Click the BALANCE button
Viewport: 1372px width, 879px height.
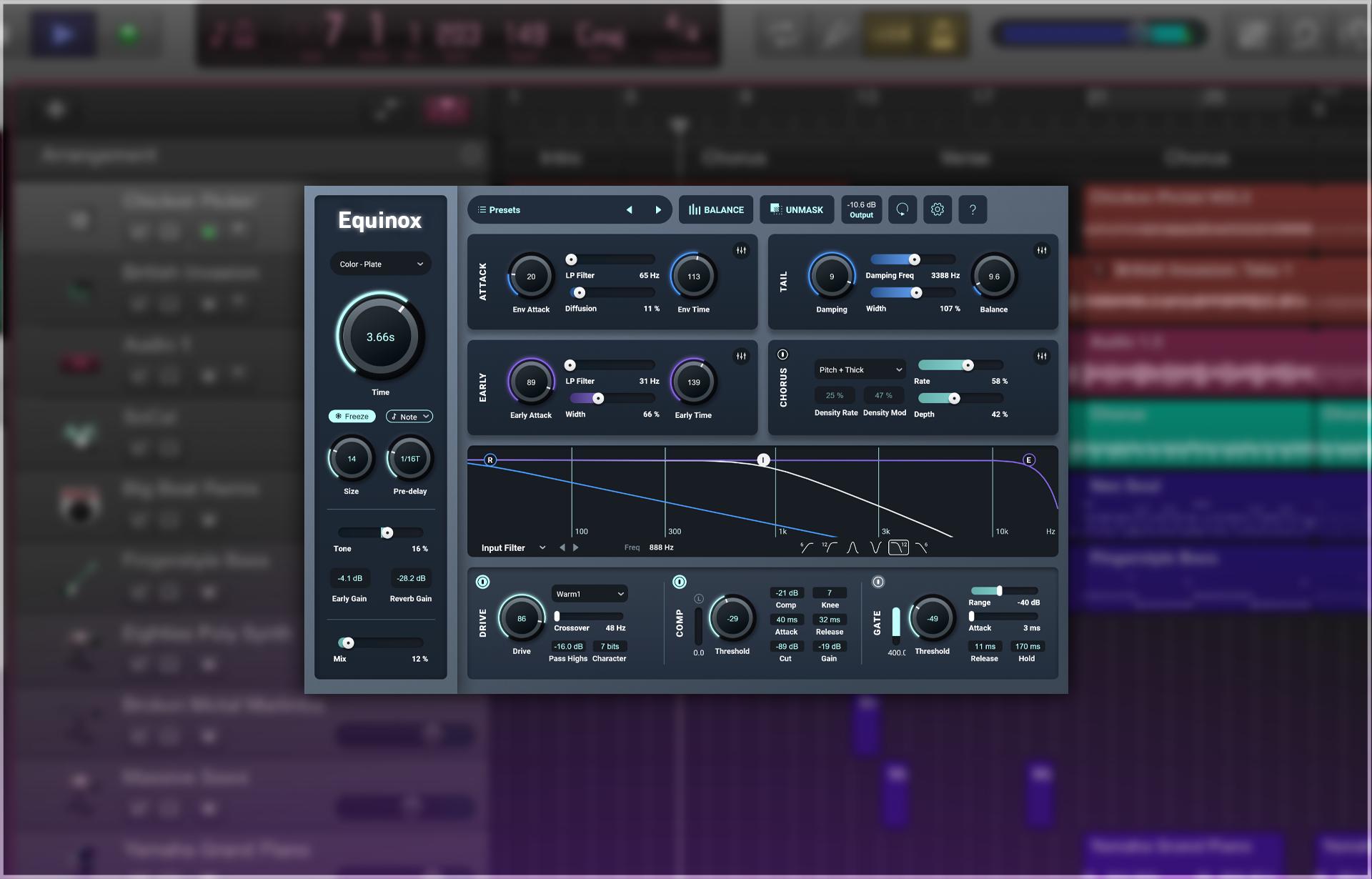pos(716,209)
